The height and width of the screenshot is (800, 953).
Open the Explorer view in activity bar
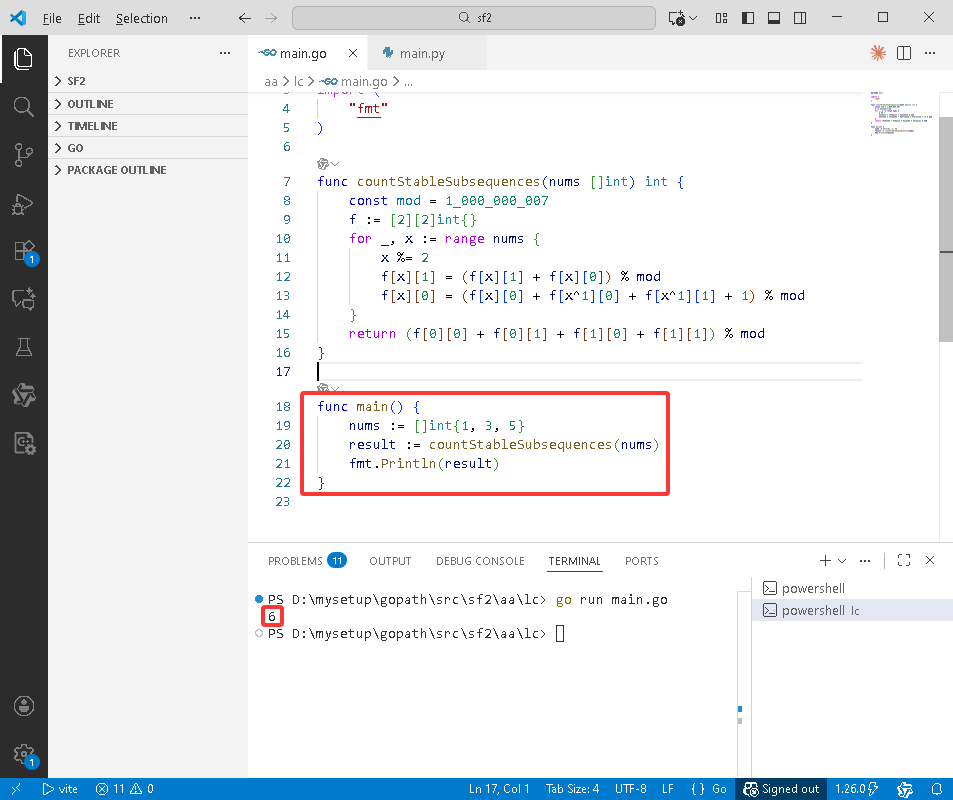pyautogui.click(x=23, y=59)
